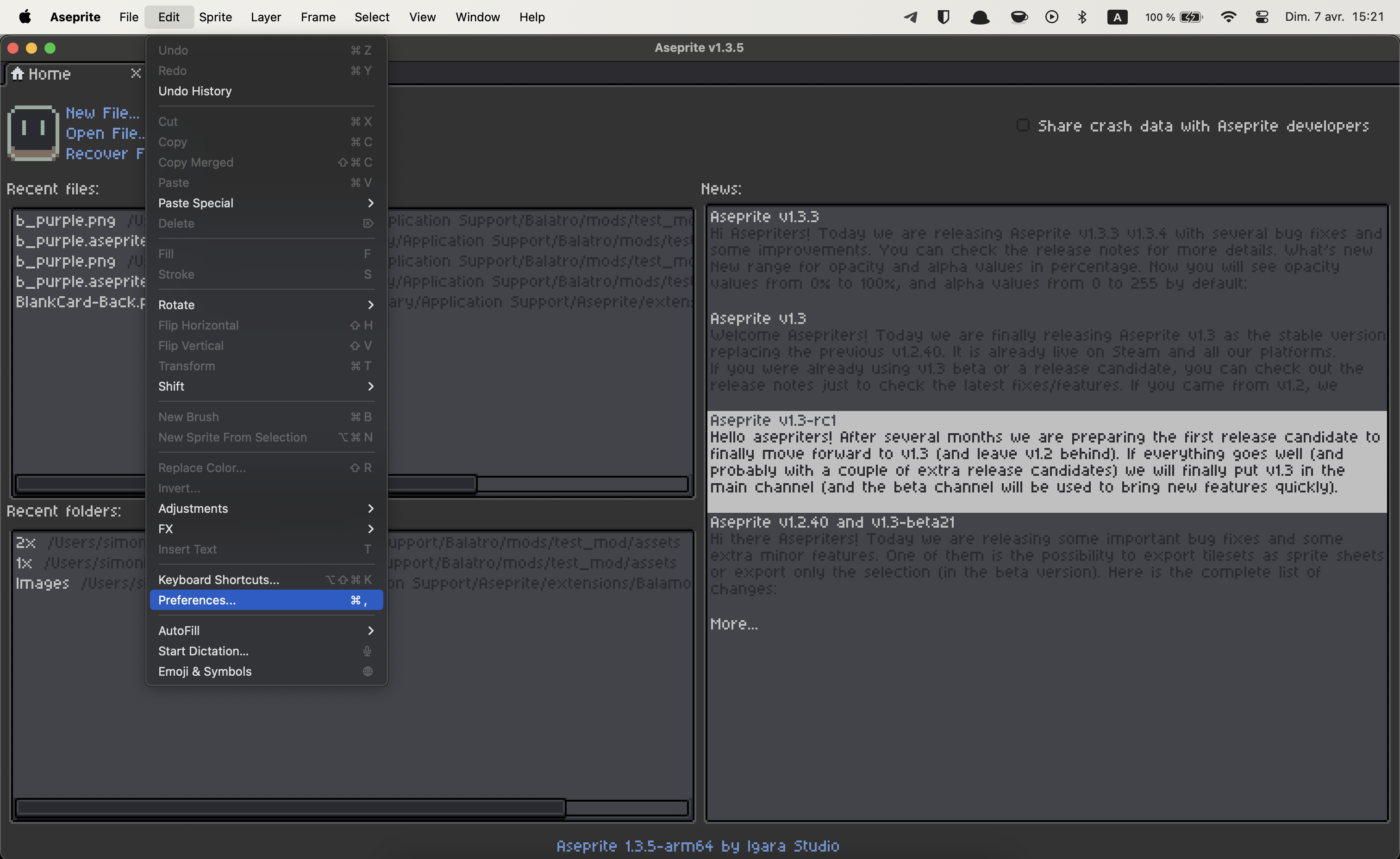
Task: Click the date and time display
Action: pos(1334,17)
